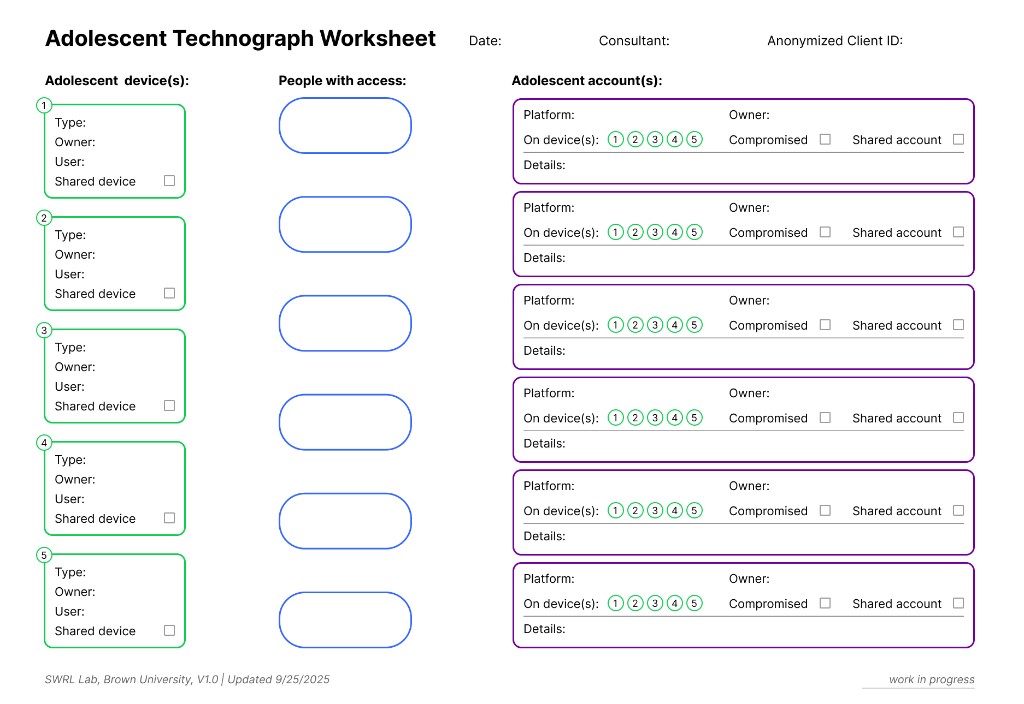Click the green number 1 device badge

(x=44, y=105)
